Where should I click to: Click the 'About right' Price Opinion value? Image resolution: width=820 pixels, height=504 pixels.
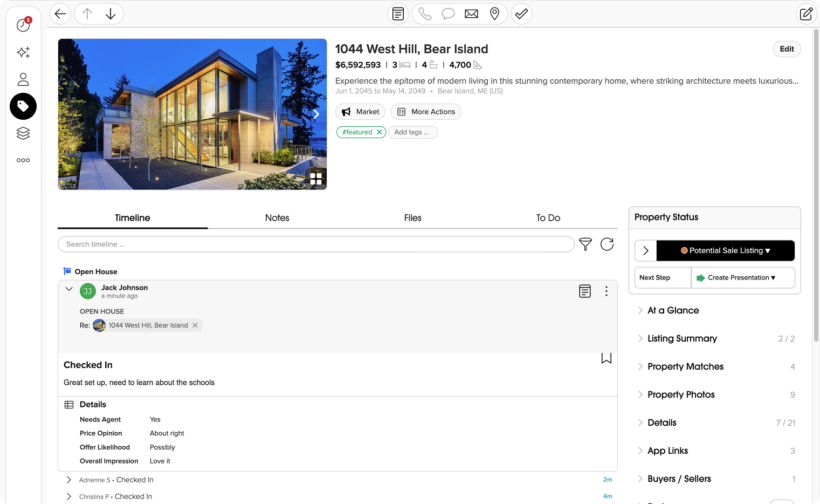point(167,433)
